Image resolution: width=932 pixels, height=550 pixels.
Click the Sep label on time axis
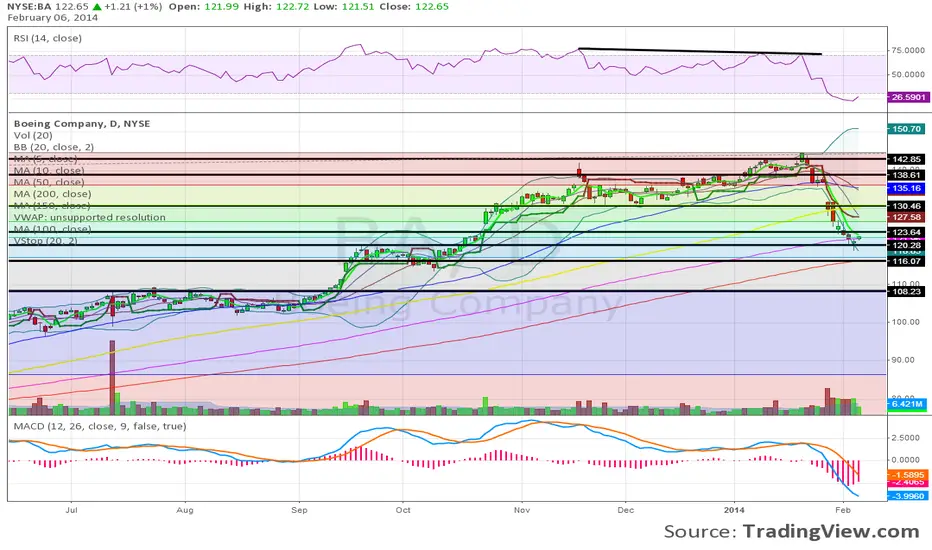click(x=299, y=510)
